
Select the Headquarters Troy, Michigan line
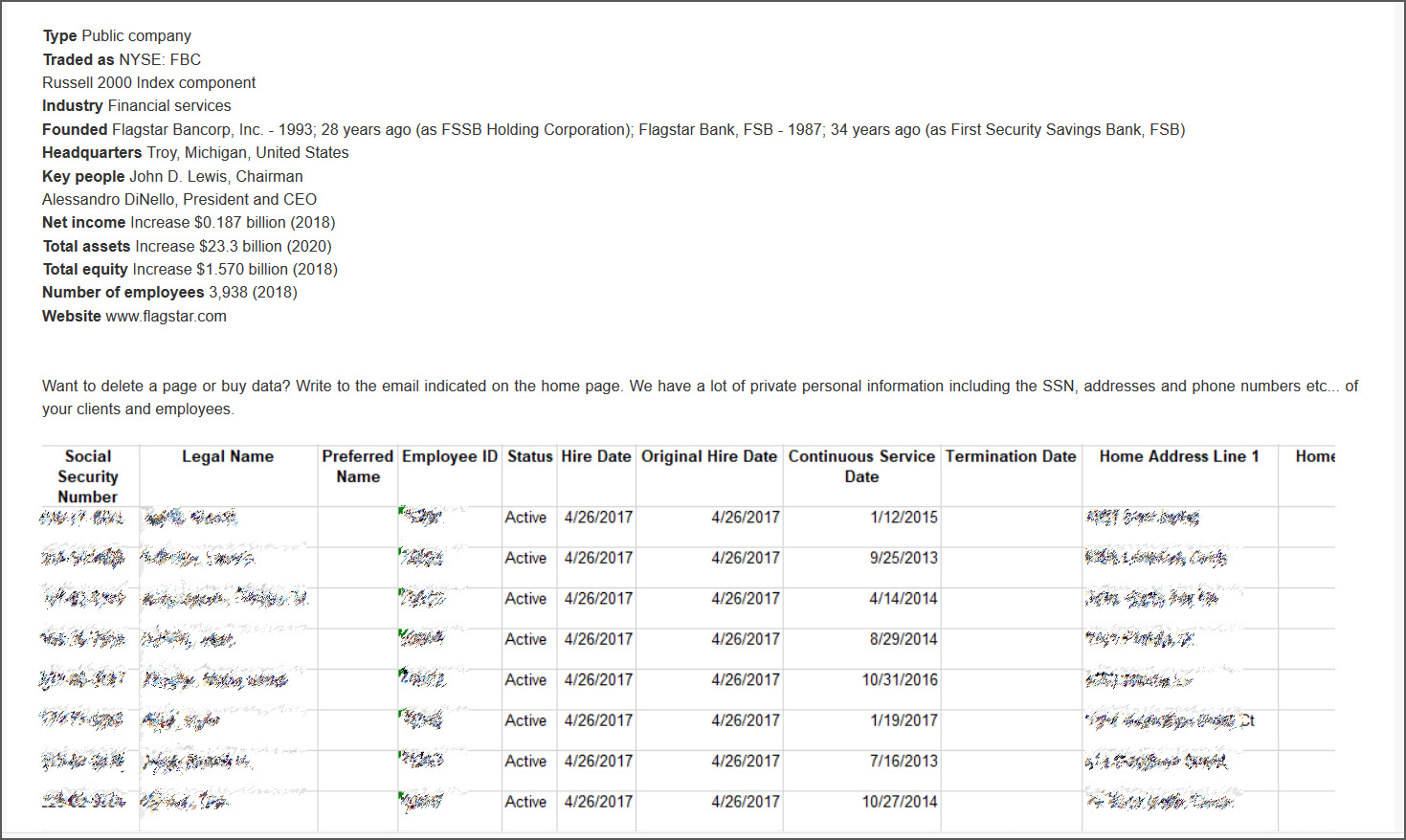point(195,152)
